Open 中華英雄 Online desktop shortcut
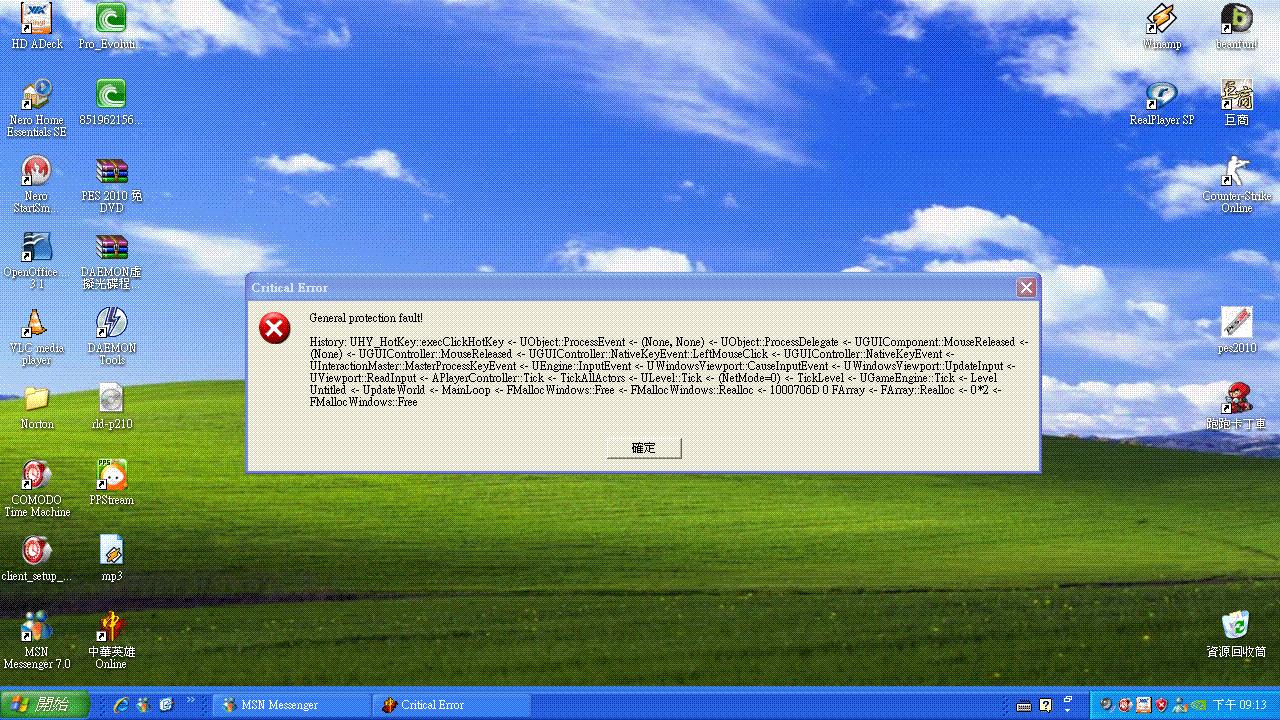 click(x=111, y=641)
